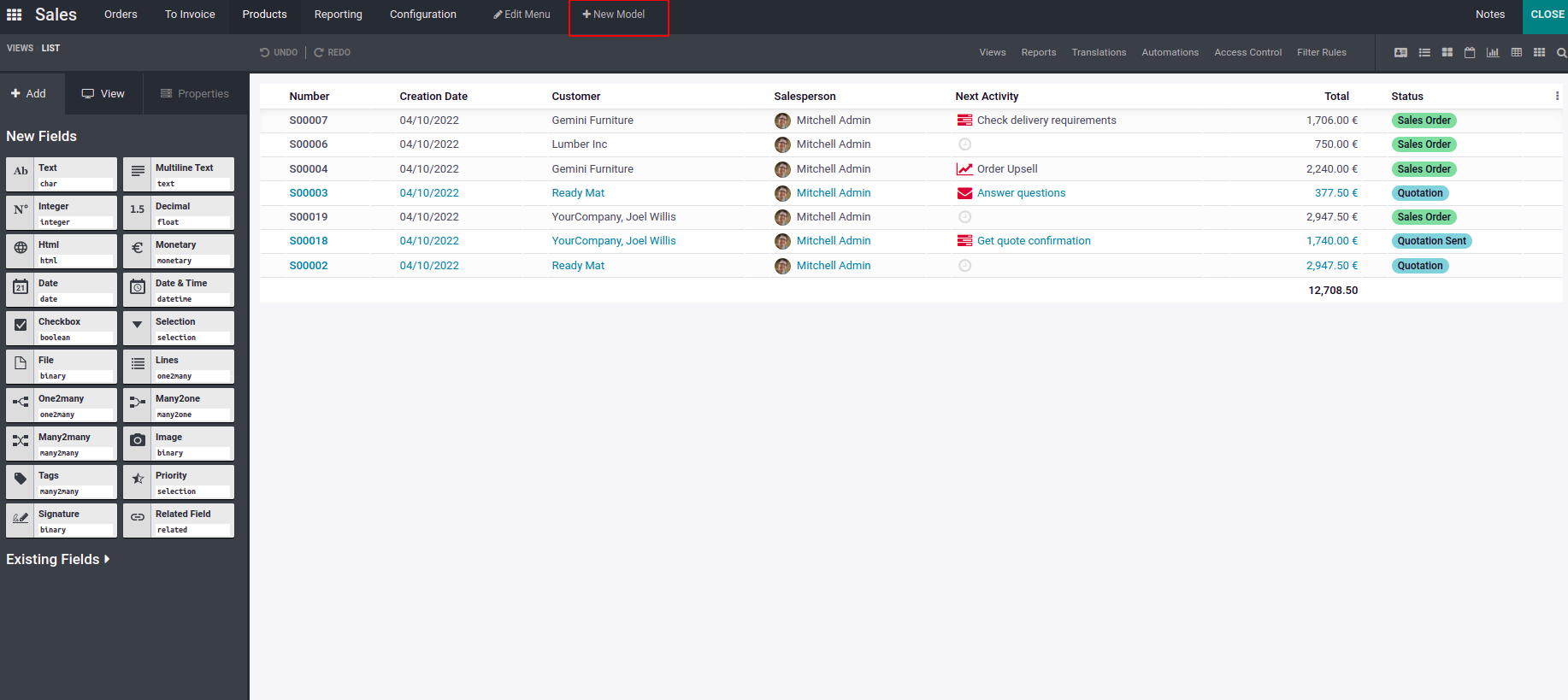Click New Model
This screenshot has width=1568, height=700.
[614, 15]
